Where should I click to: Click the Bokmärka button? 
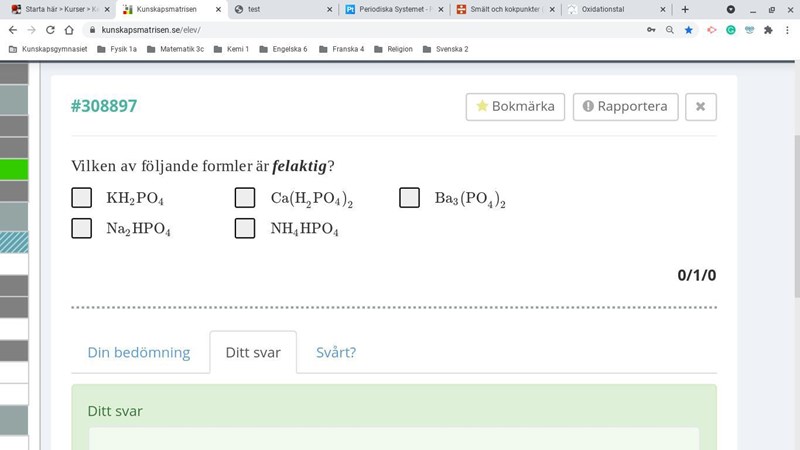tap(515, 106)
